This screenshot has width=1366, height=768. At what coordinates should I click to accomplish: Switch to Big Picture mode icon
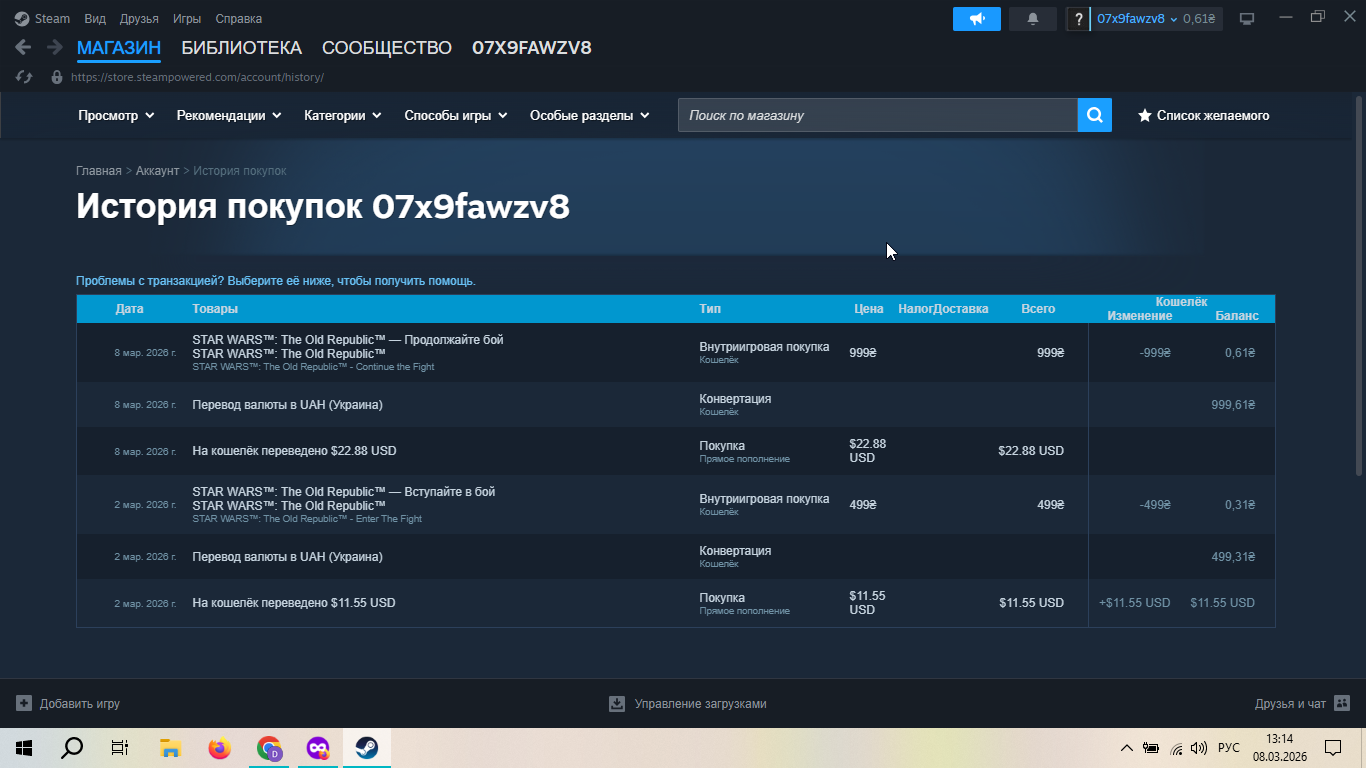(1247, 19)
